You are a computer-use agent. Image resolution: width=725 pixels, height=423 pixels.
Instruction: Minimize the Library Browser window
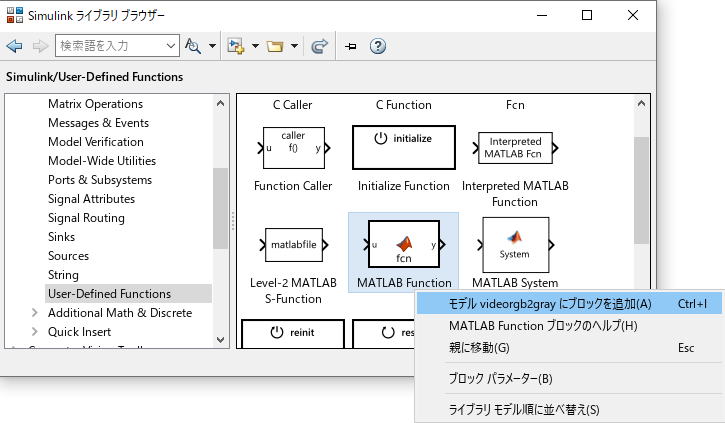click(x=542, y=15)
